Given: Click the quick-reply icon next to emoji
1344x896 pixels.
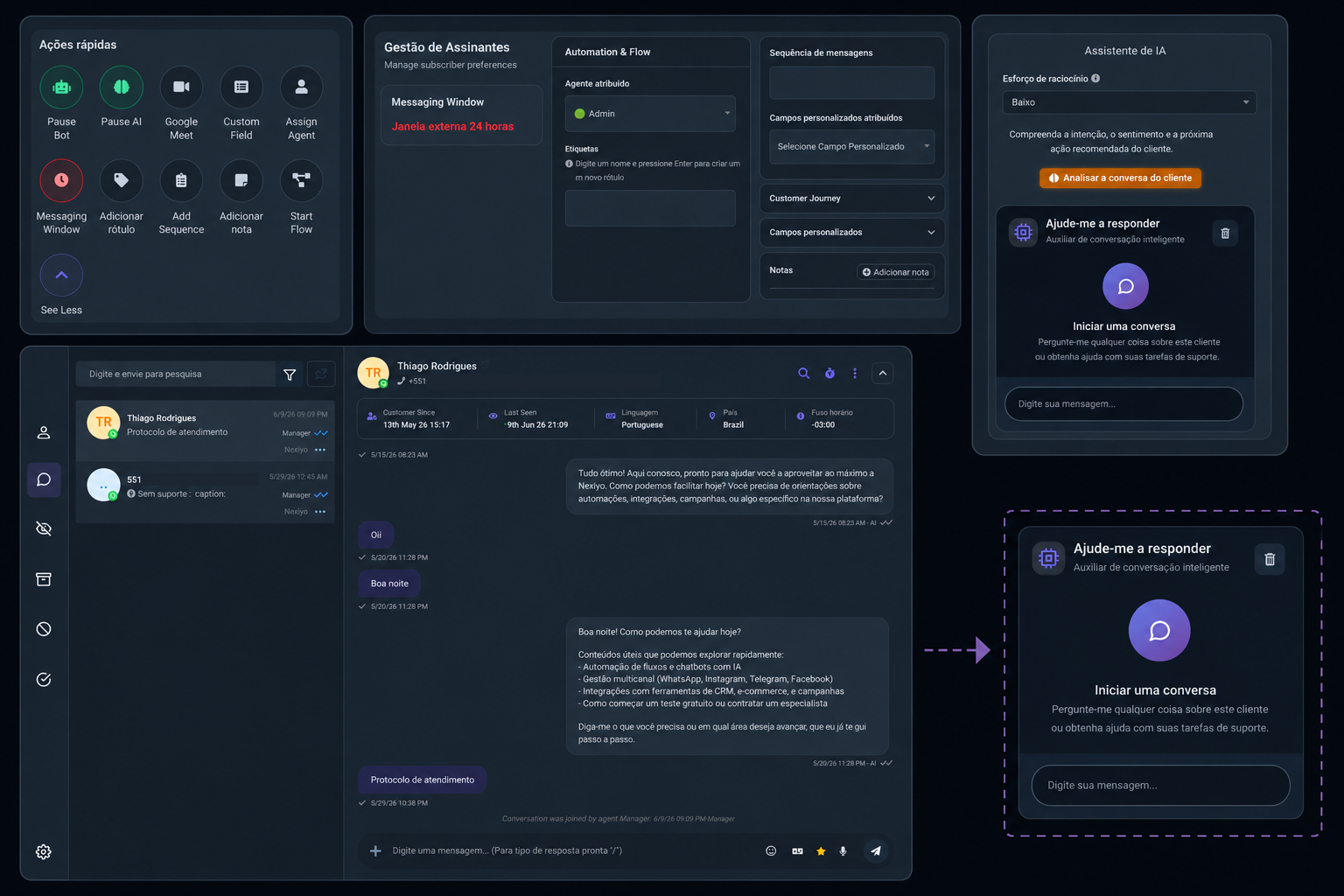Looking at the screenshot, I should (797, 850).
